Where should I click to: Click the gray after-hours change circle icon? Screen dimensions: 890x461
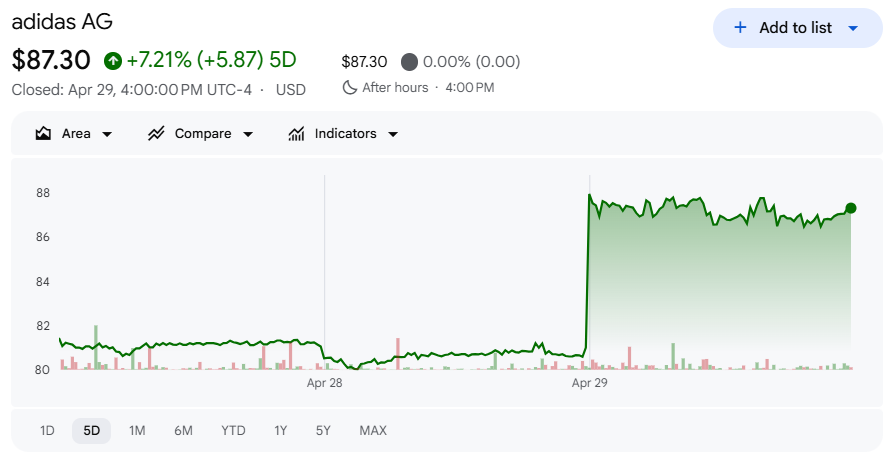[x=409, y=62]
